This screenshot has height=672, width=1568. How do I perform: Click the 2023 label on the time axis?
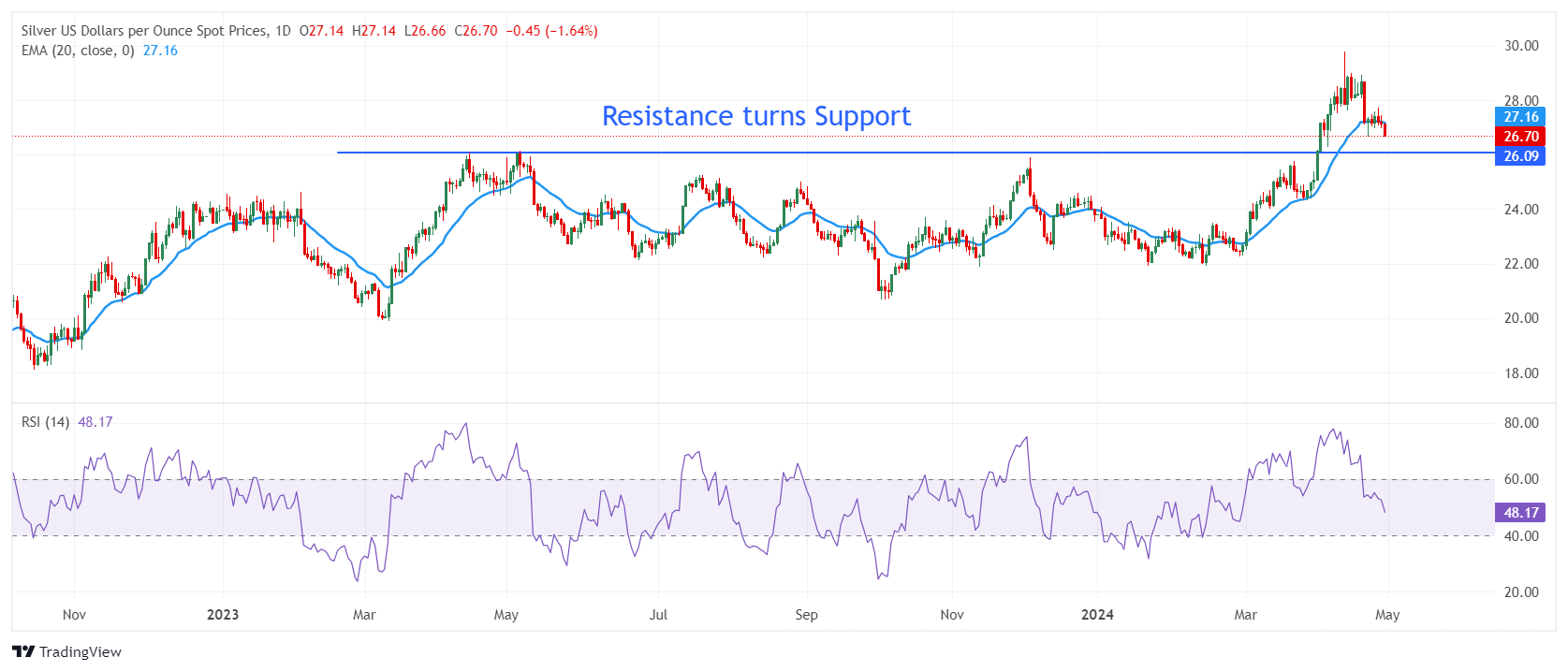[222, 615]
